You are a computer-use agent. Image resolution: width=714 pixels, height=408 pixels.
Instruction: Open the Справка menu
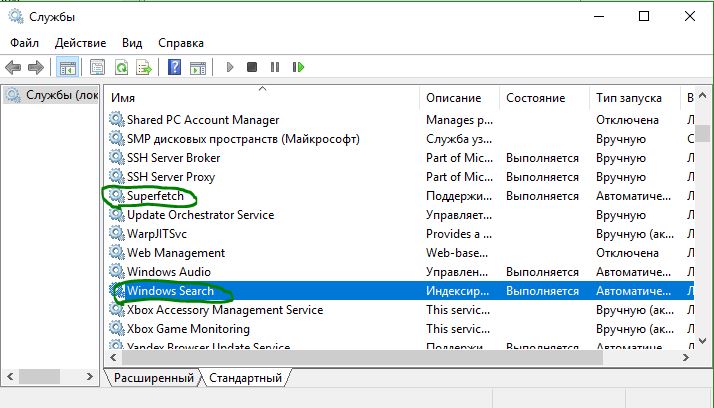[x=180, y=43]
